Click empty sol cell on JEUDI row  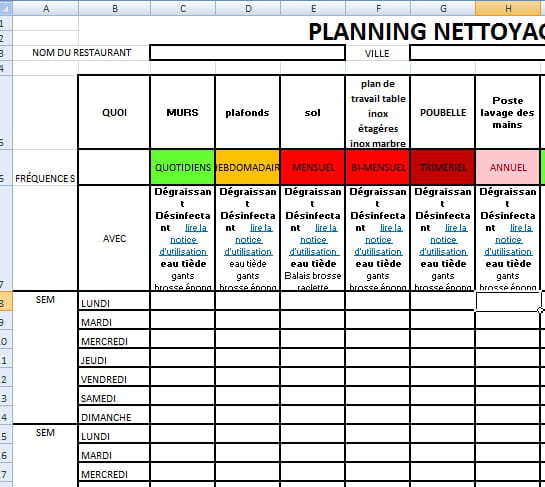point(312,358)
